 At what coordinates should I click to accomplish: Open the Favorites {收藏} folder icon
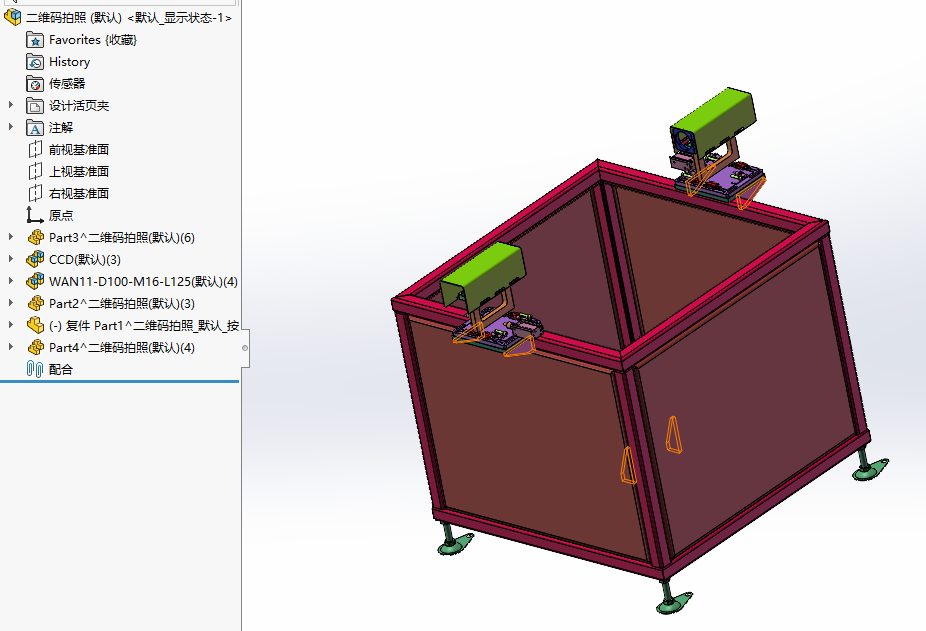coord(35,40)
